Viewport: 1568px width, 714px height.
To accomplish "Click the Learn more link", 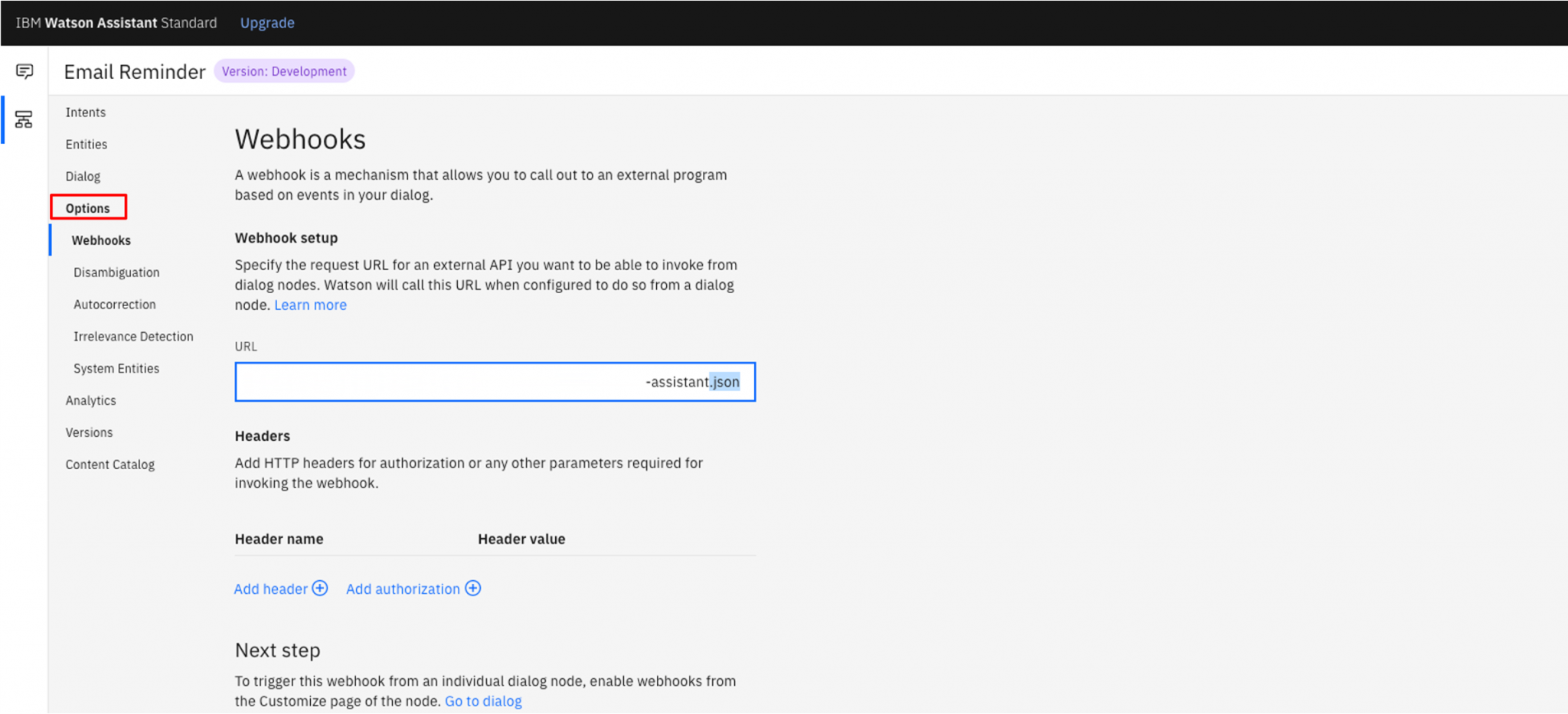I will pyautogui.click(x=310, y=305).
